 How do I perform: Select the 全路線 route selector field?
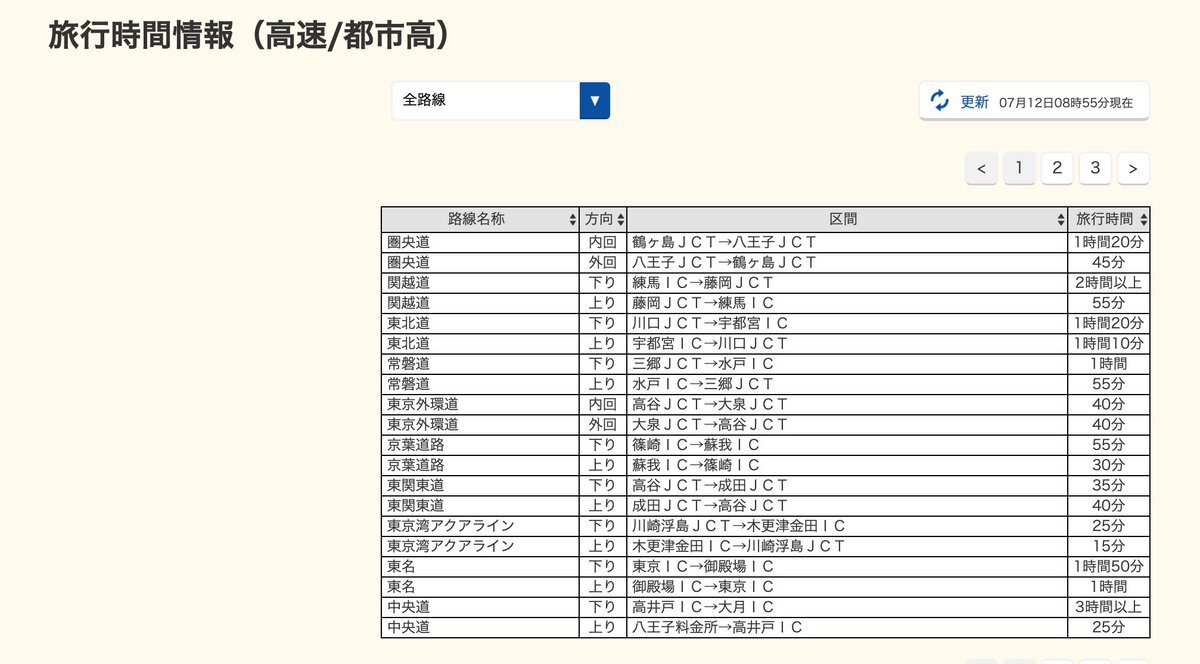pos(500,101)
